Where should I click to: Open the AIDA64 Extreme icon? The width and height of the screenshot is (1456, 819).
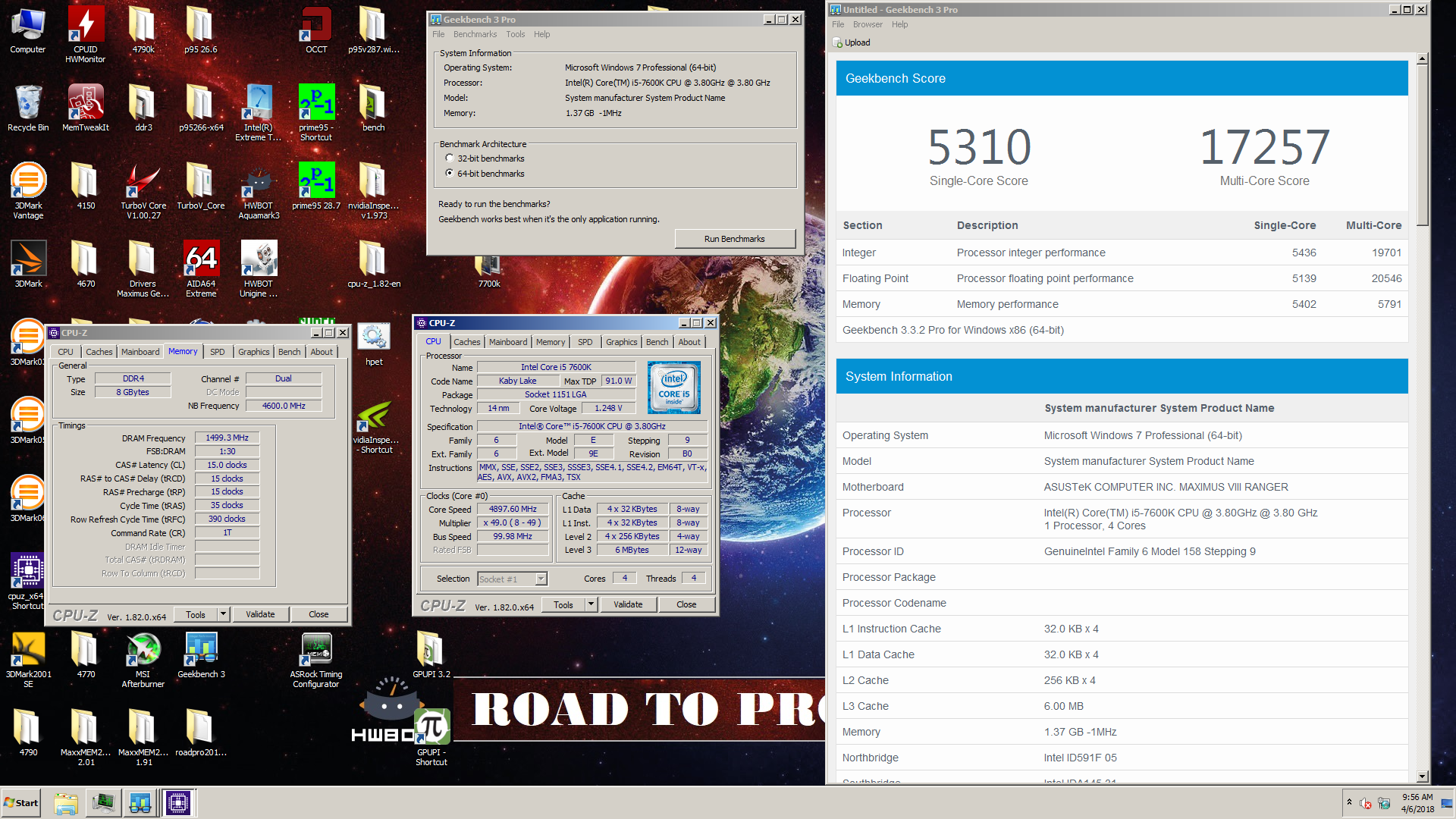201,268
